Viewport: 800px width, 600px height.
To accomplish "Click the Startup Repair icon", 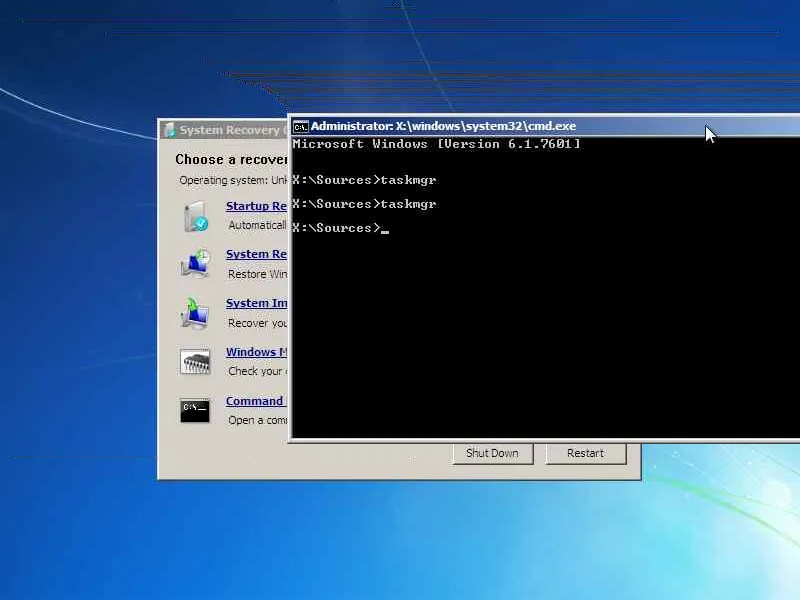I will tap(195, 216).
